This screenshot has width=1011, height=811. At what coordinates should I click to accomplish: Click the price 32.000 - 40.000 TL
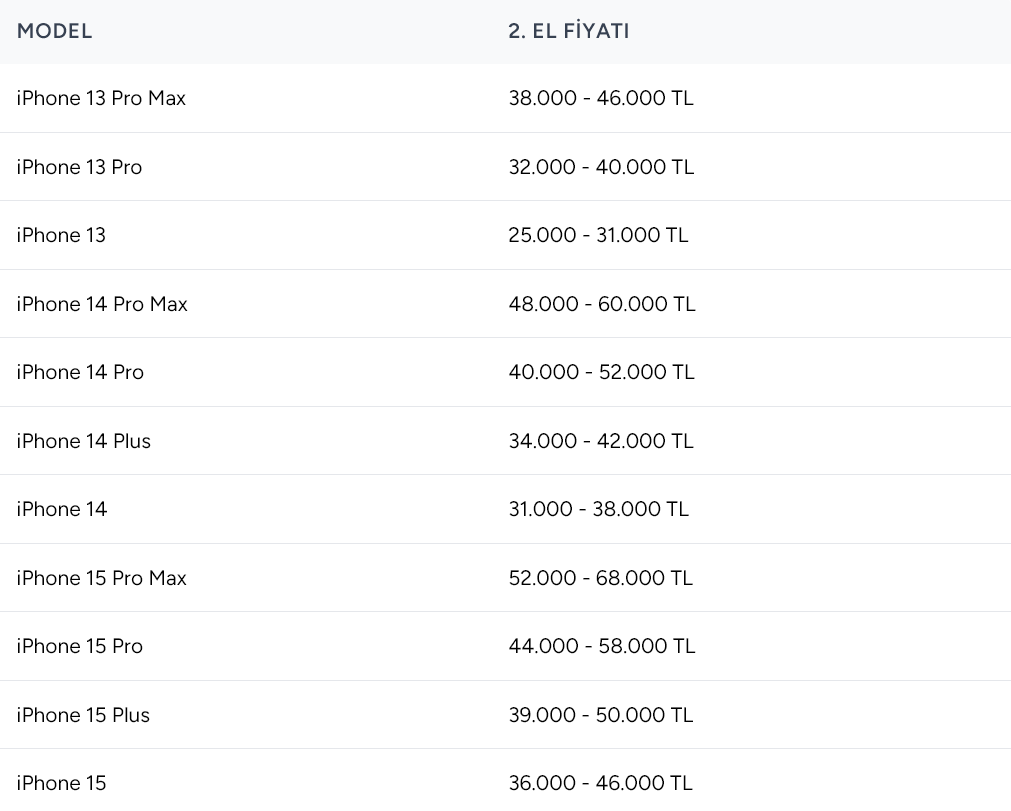coord(601,167)
